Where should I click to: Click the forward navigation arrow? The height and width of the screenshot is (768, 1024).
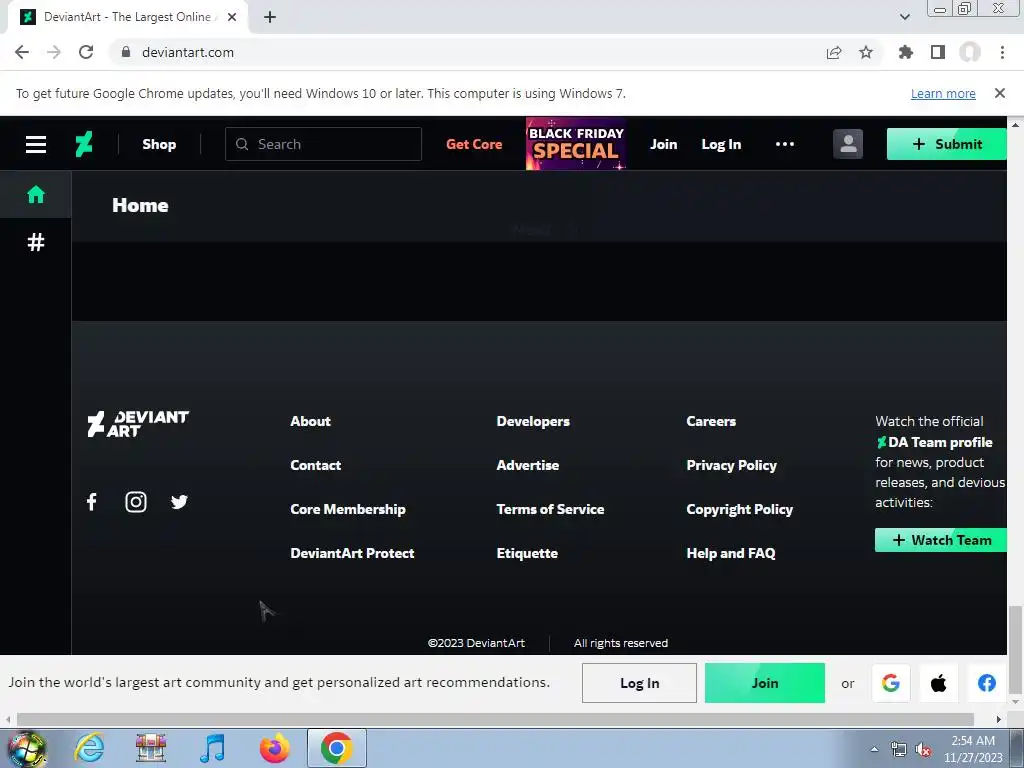click(54, 52)
